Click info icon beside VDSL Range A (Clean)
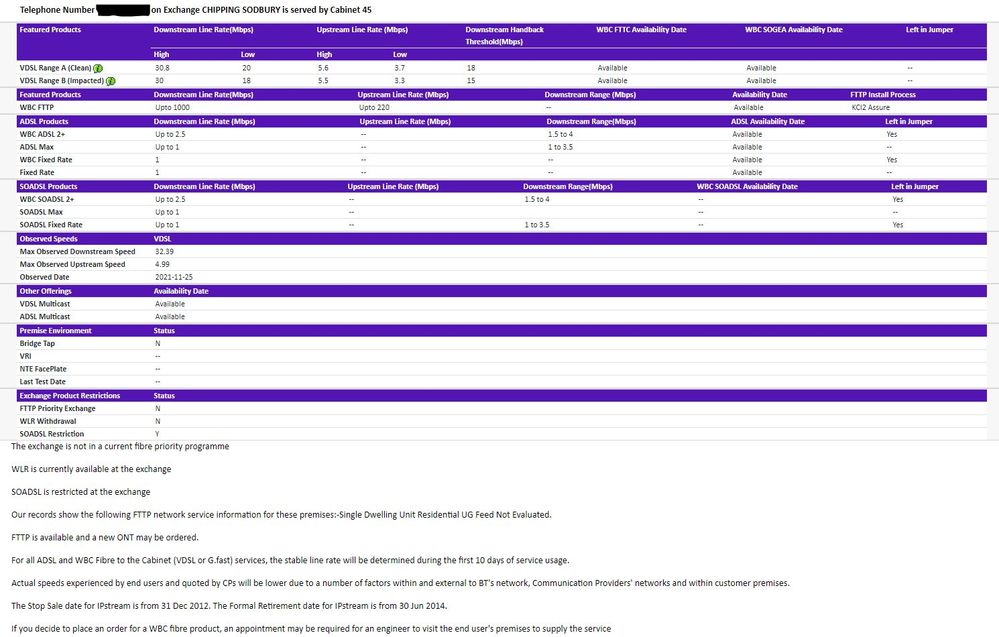The width and height of the screenshot is (999, 637). click(98, 67)
